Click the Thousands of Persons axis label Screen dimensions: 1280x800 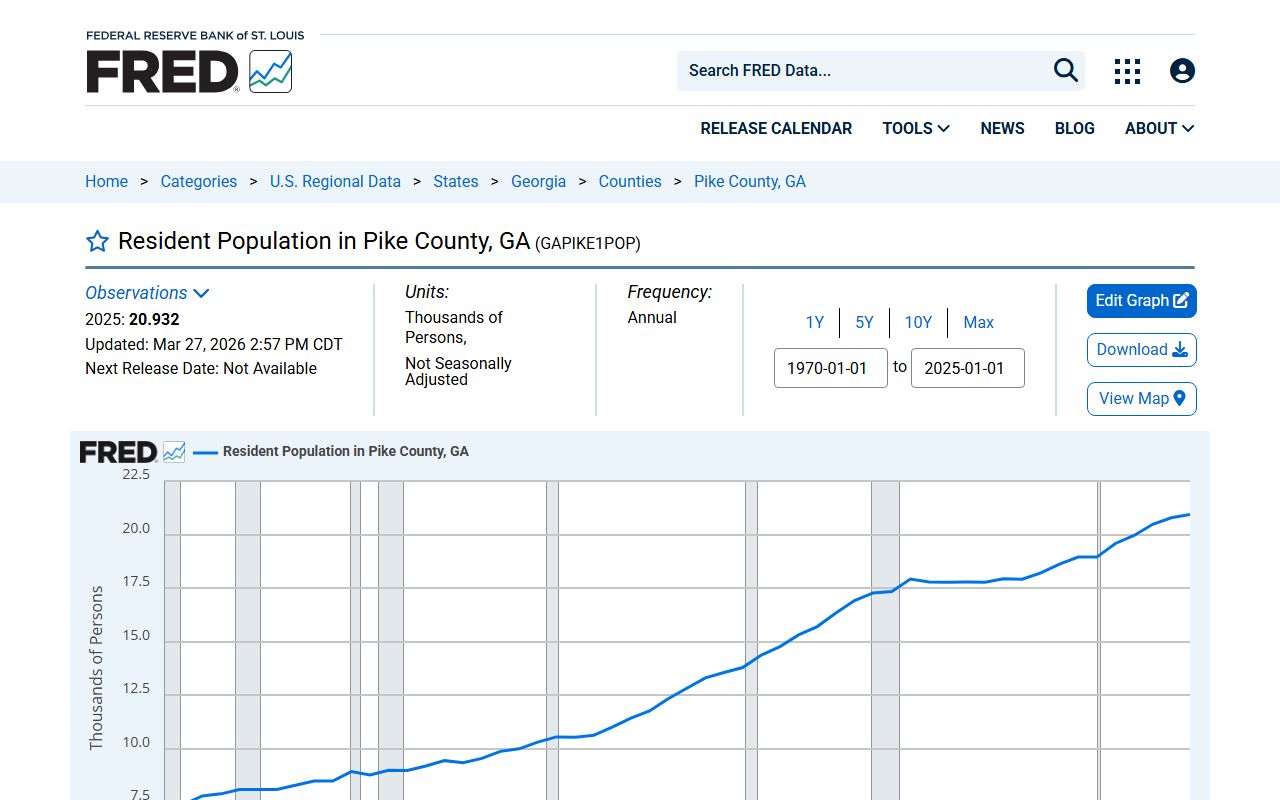96,668
